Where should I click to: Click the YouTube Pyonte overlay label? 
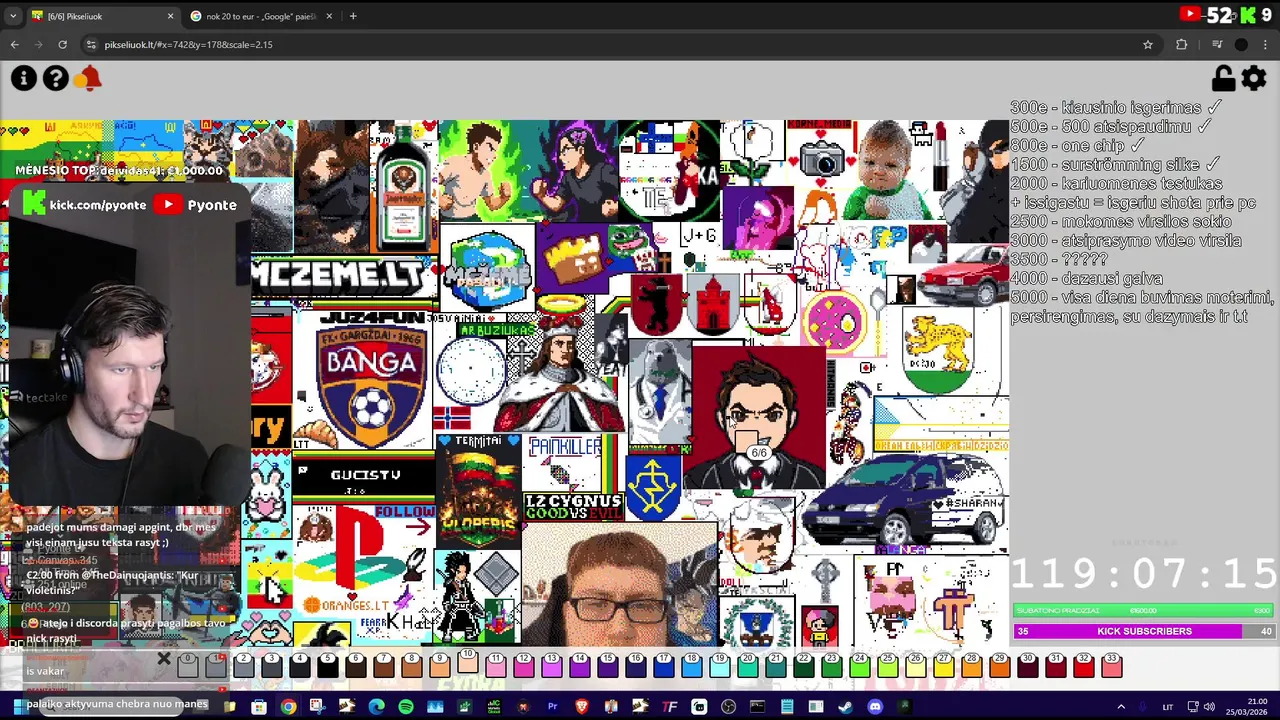click(x=197, y=205)
